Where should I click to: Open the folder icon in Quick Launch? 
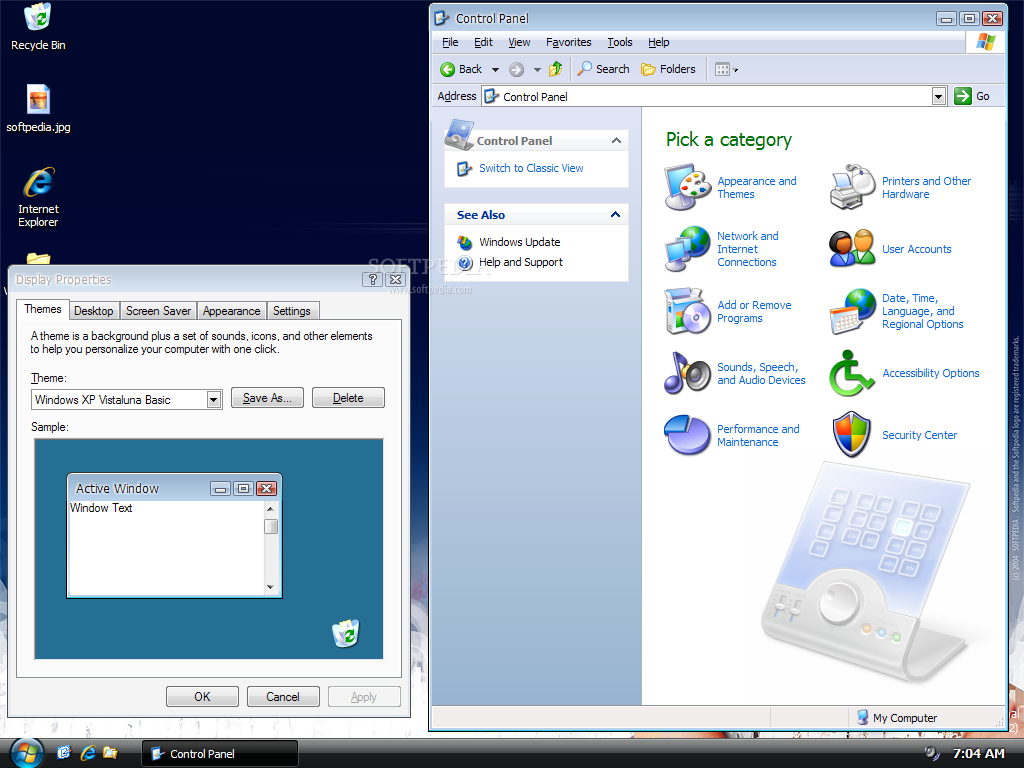coord(110,753)
